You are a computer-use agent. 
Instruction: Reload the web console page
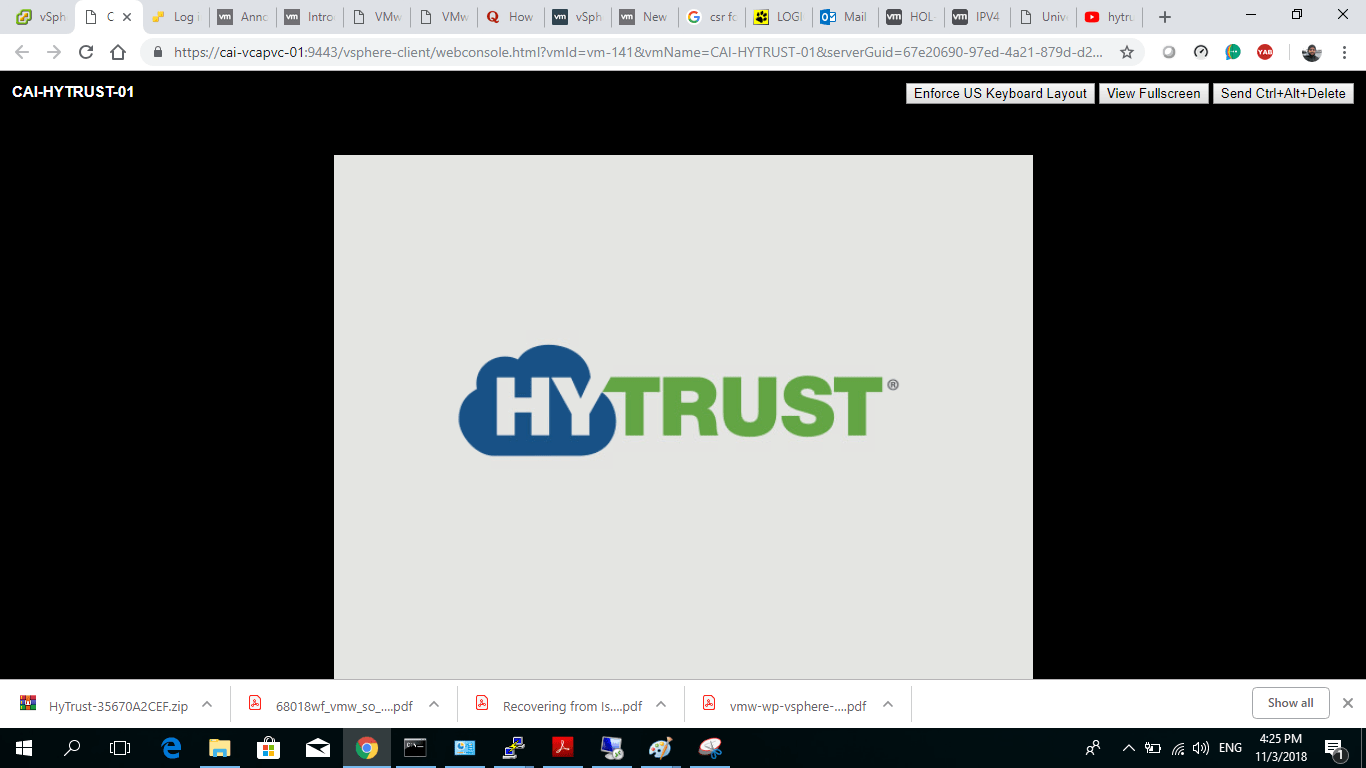(x=86, y=52)
